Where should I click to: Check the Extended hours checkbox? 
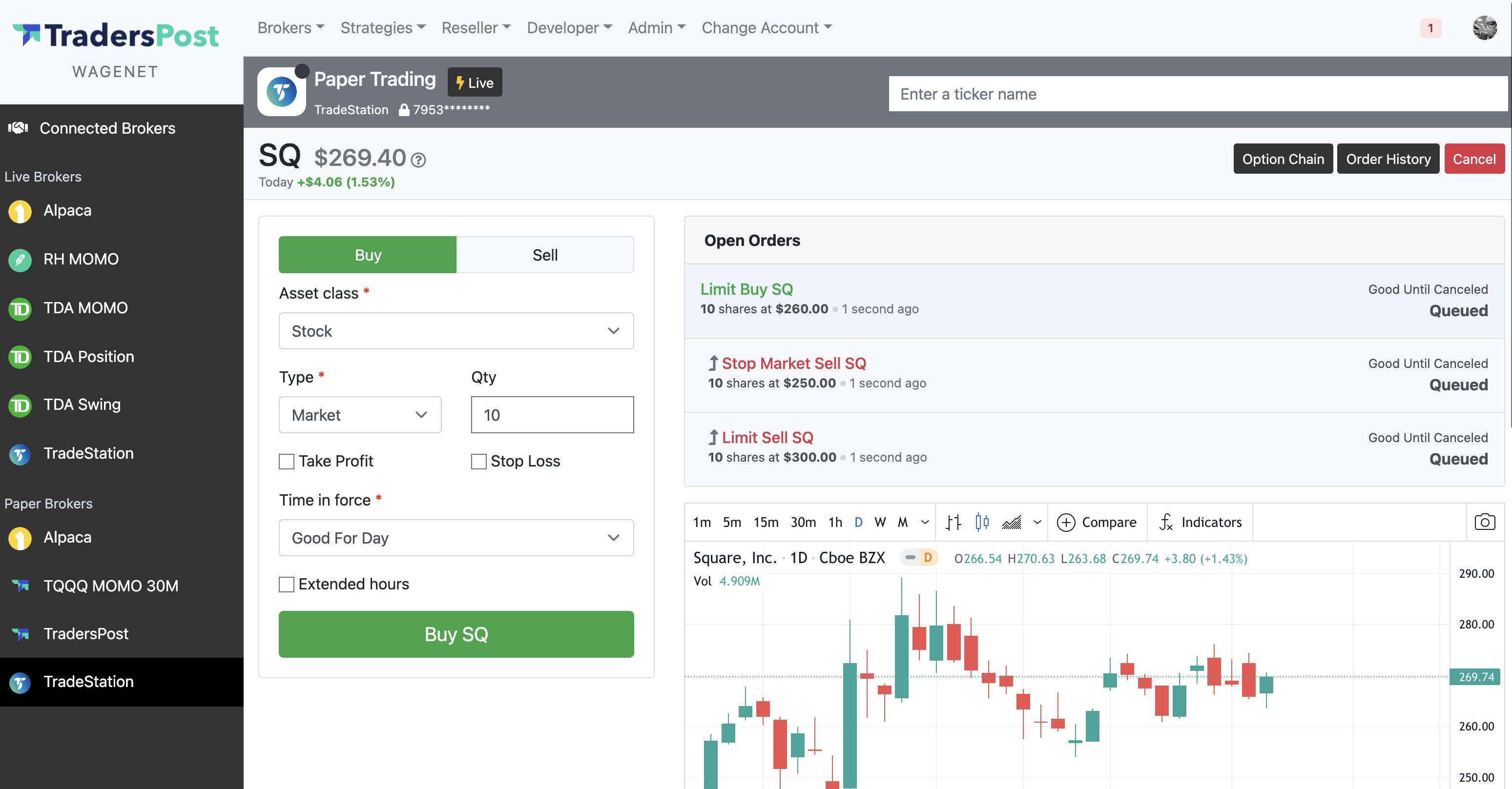pos(287,584)
